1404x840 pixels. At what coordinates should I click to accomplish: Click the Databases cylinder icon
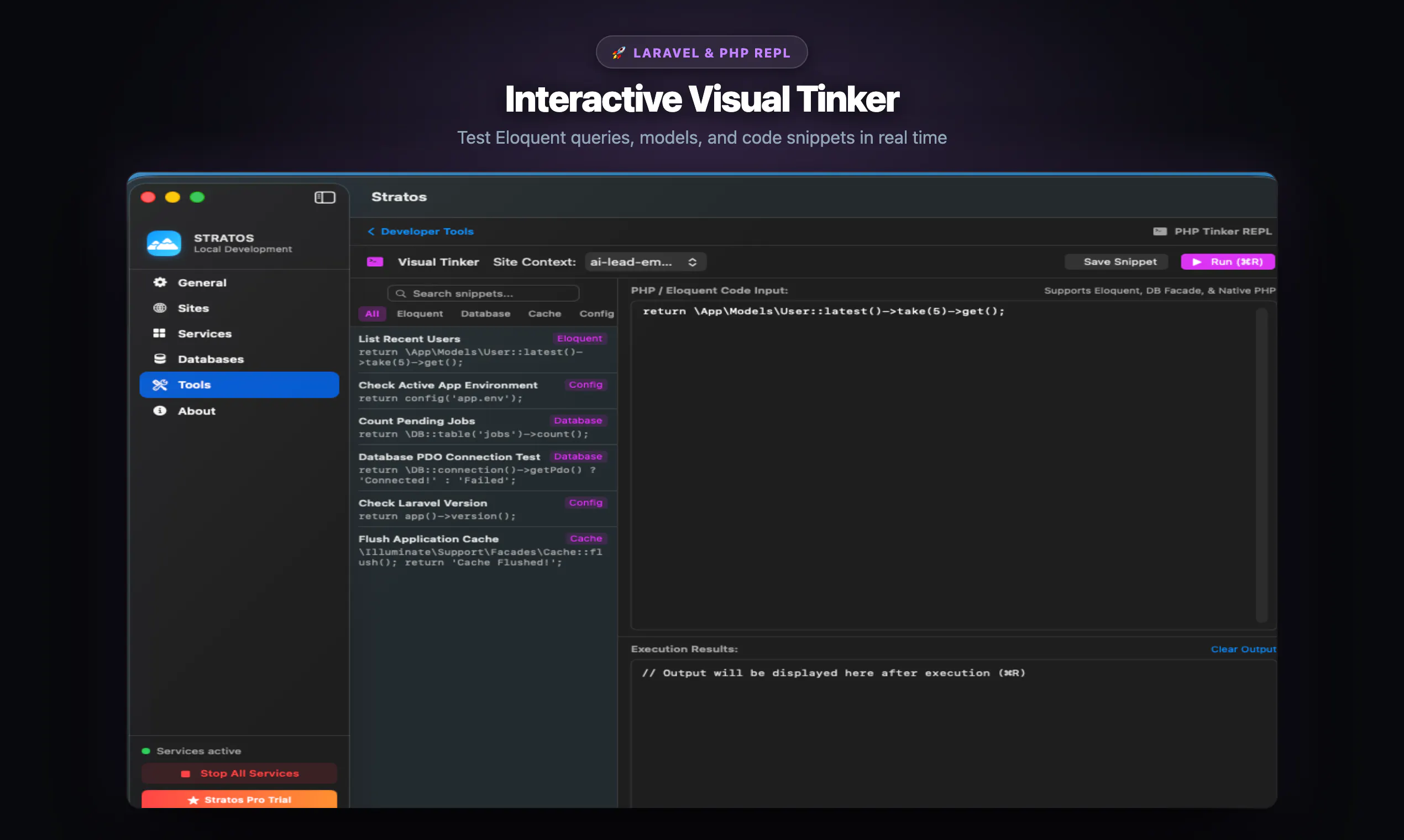(160, 359)
